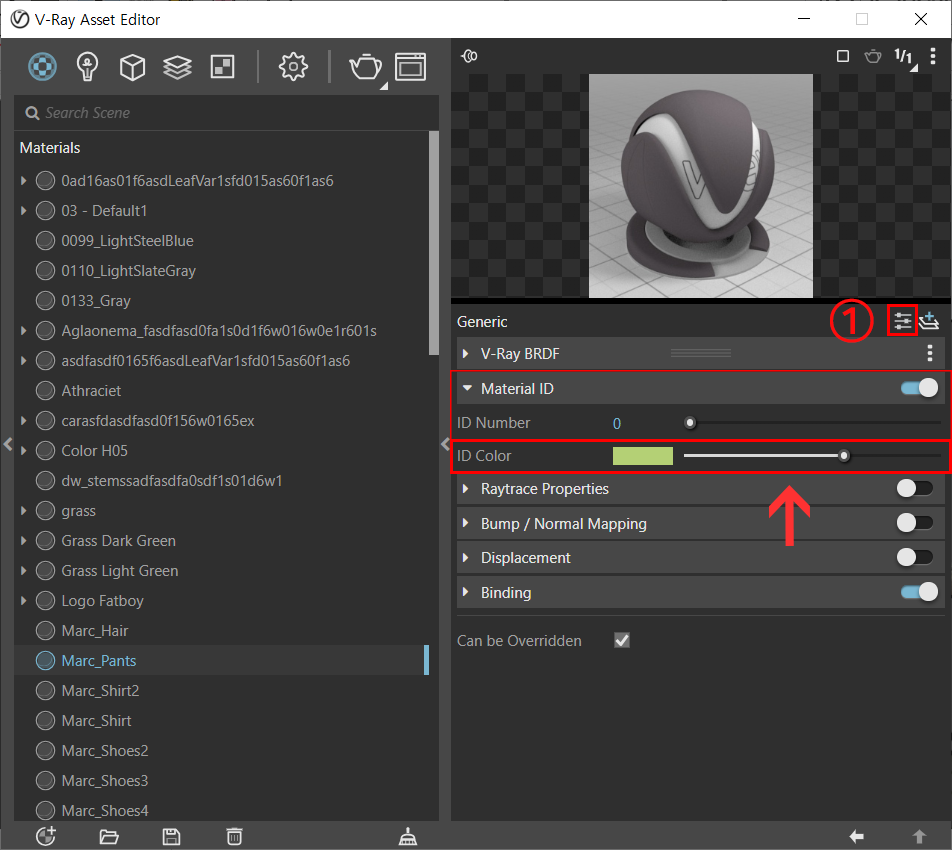The height and width of the screenshot is (850, 952).
Task: Click the save material floppy icon
Action: point(171,837)
